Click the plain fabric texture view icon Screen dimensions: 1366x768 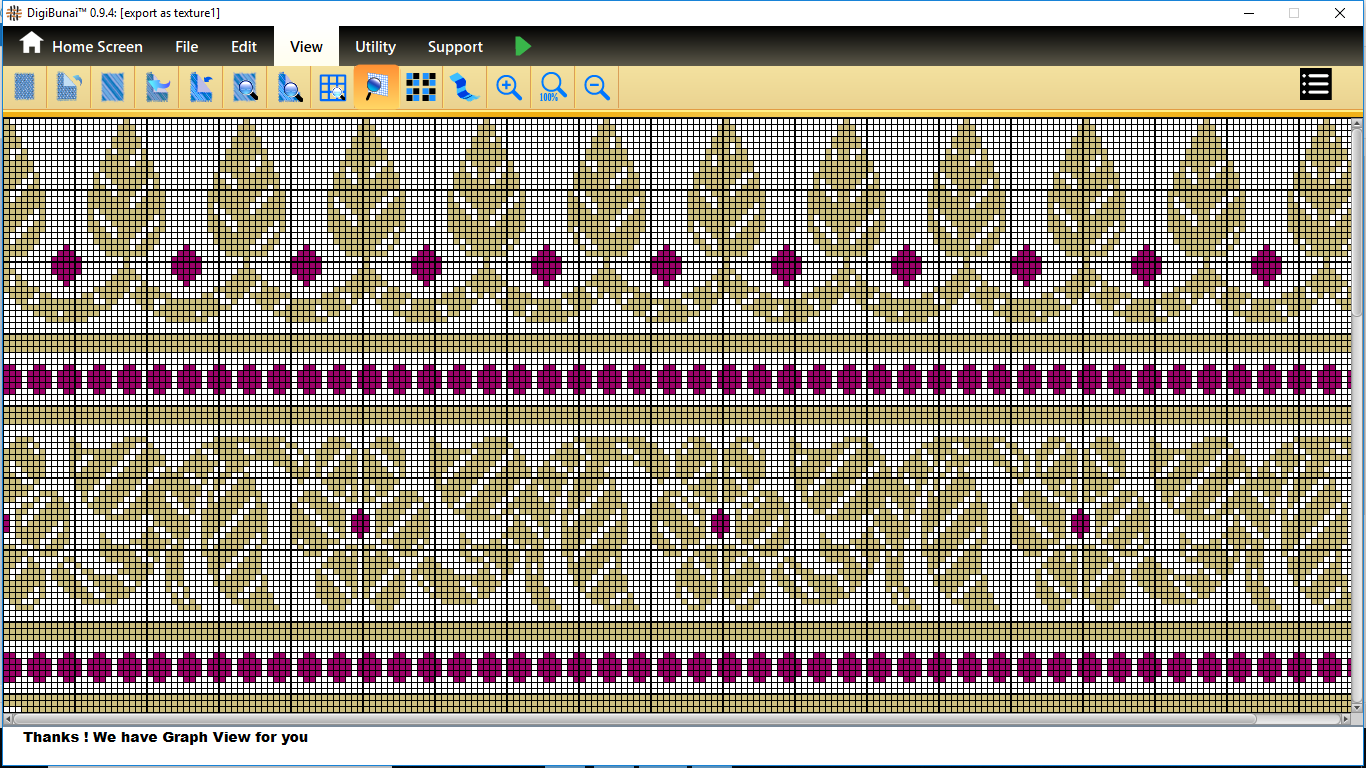point(25,88)
